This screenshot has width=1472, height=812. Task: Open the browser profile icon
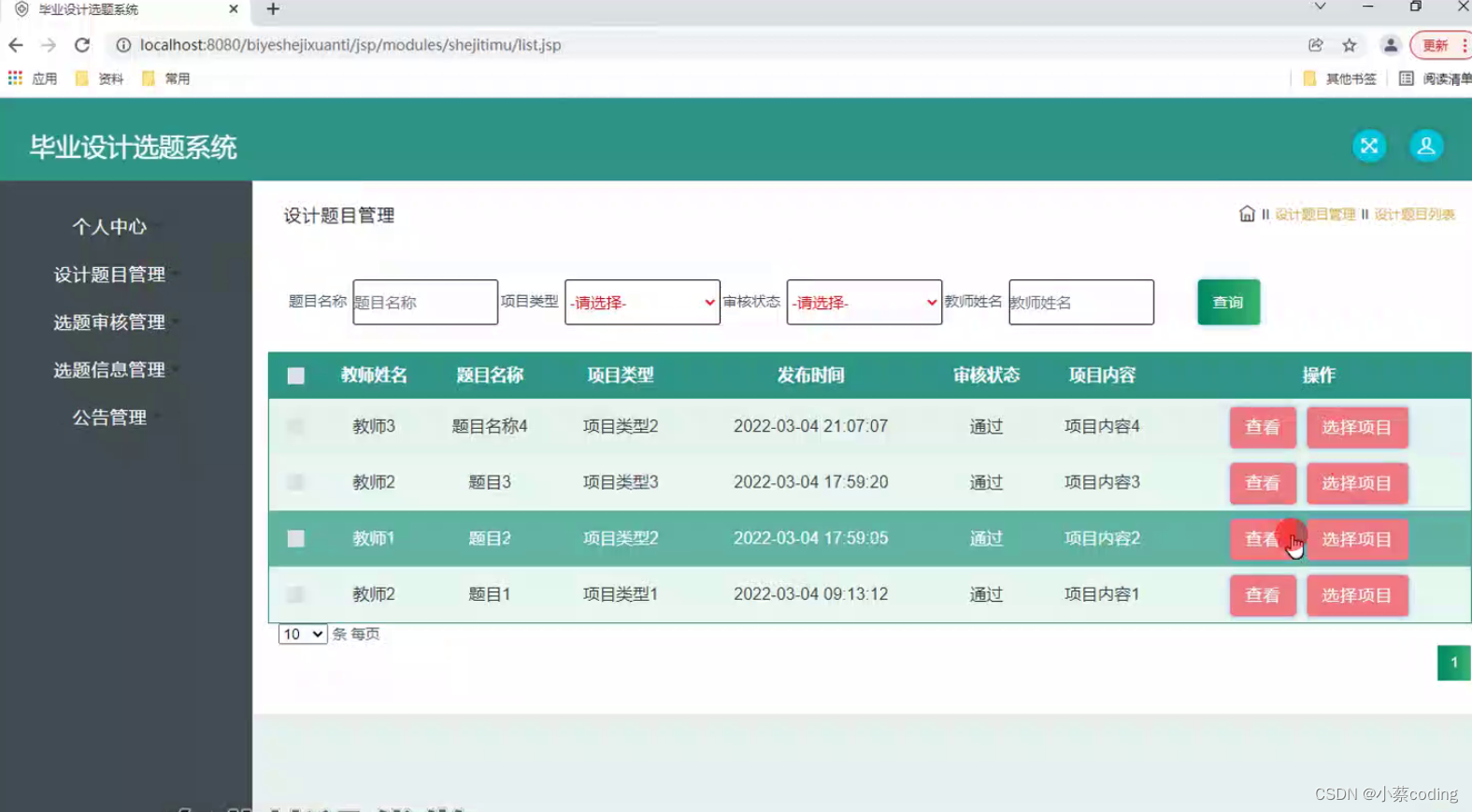coord(1391,45)
